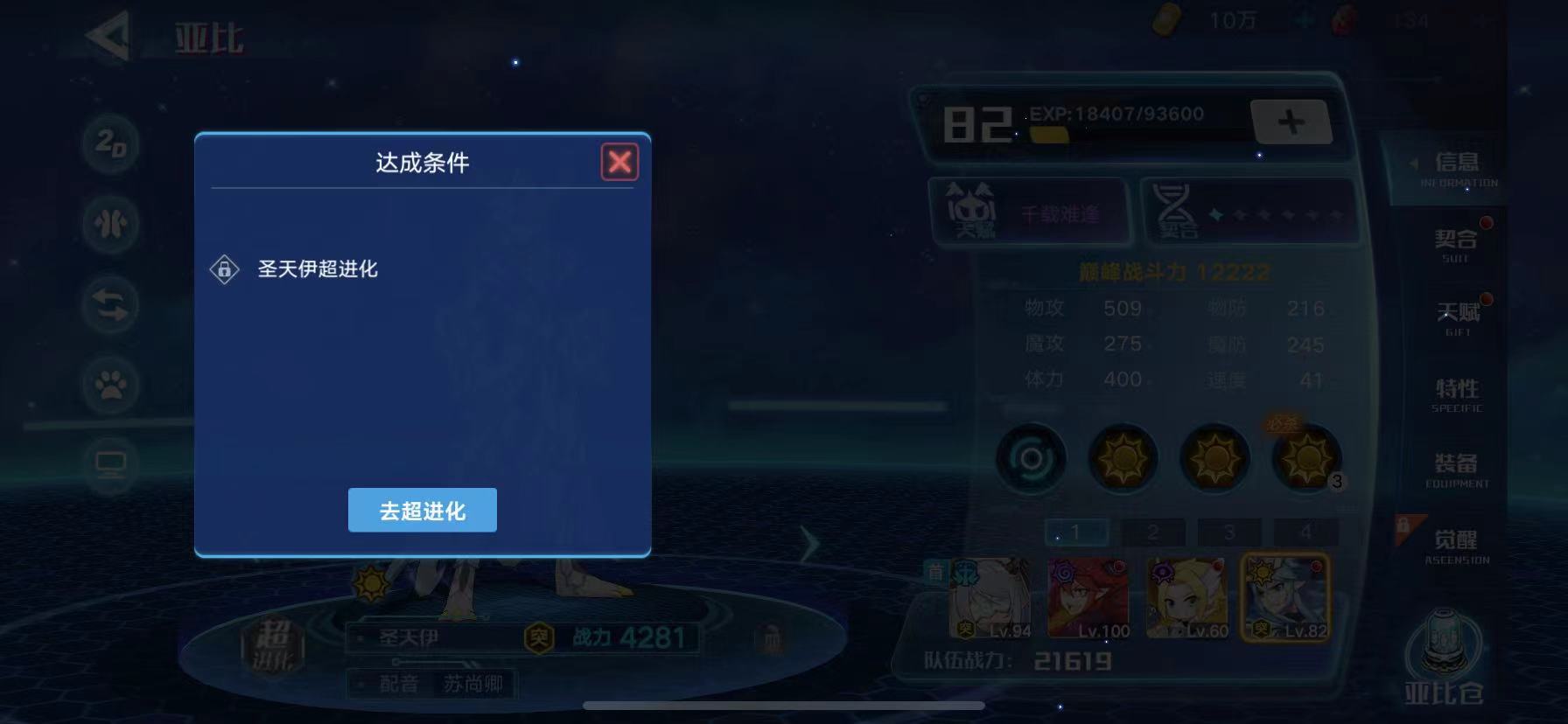Open the 信息 information tab

click(x=1457, y=169)
